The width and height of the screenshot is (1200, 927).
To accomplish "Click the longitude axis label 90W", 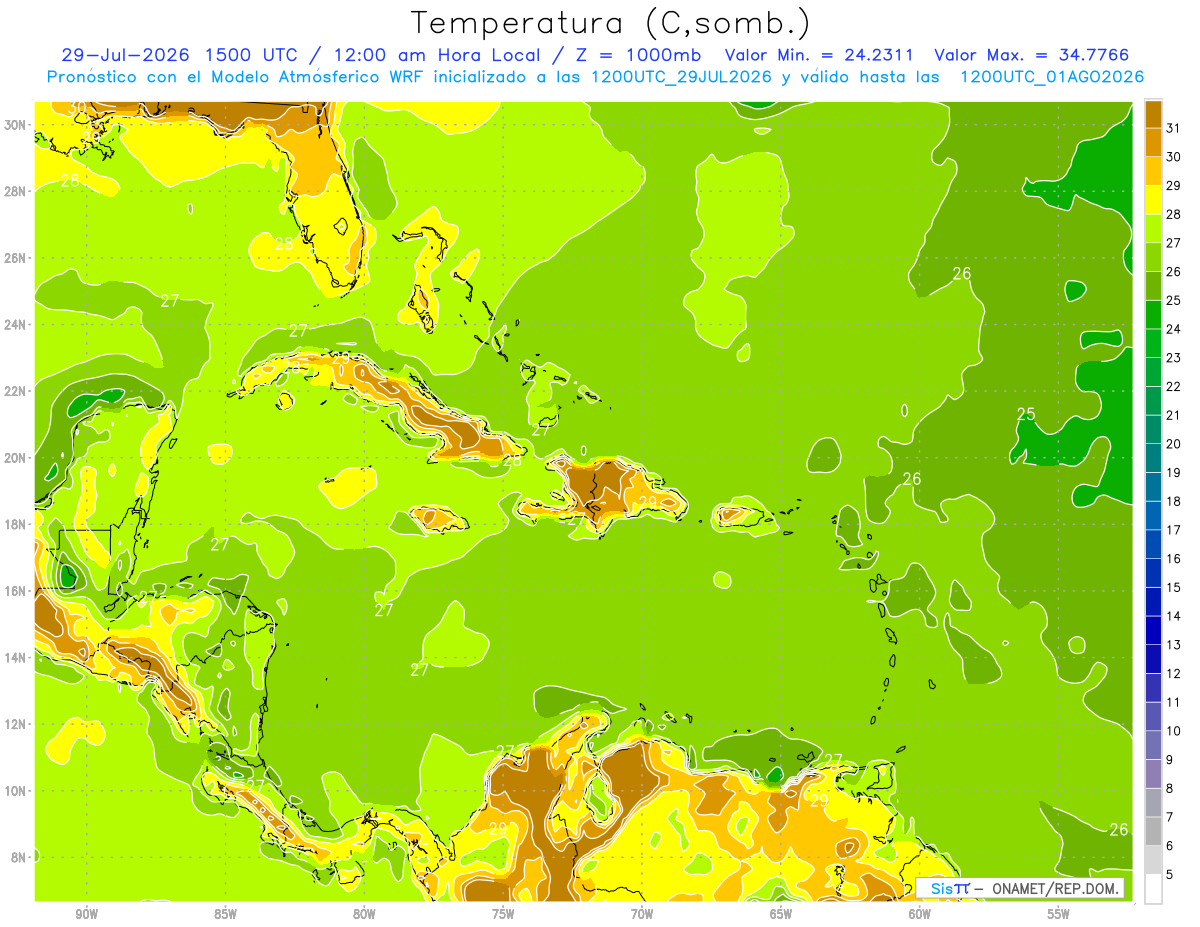I will point(87,914).
